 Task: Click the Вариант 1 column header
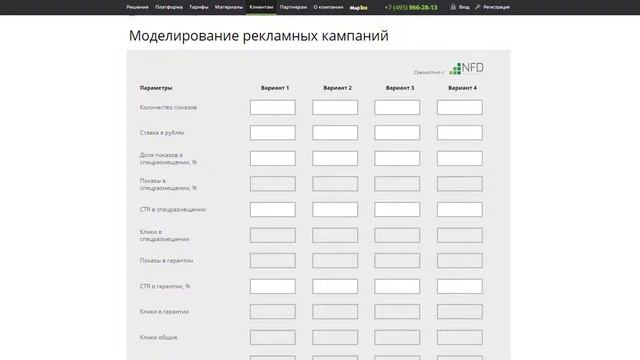(275, 88)
